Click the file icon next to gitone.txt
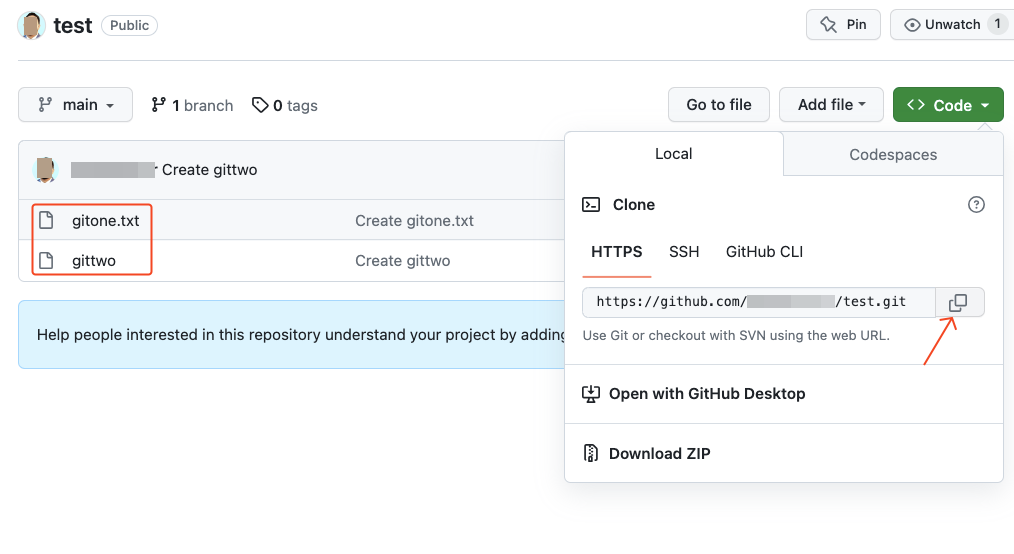 46,220
